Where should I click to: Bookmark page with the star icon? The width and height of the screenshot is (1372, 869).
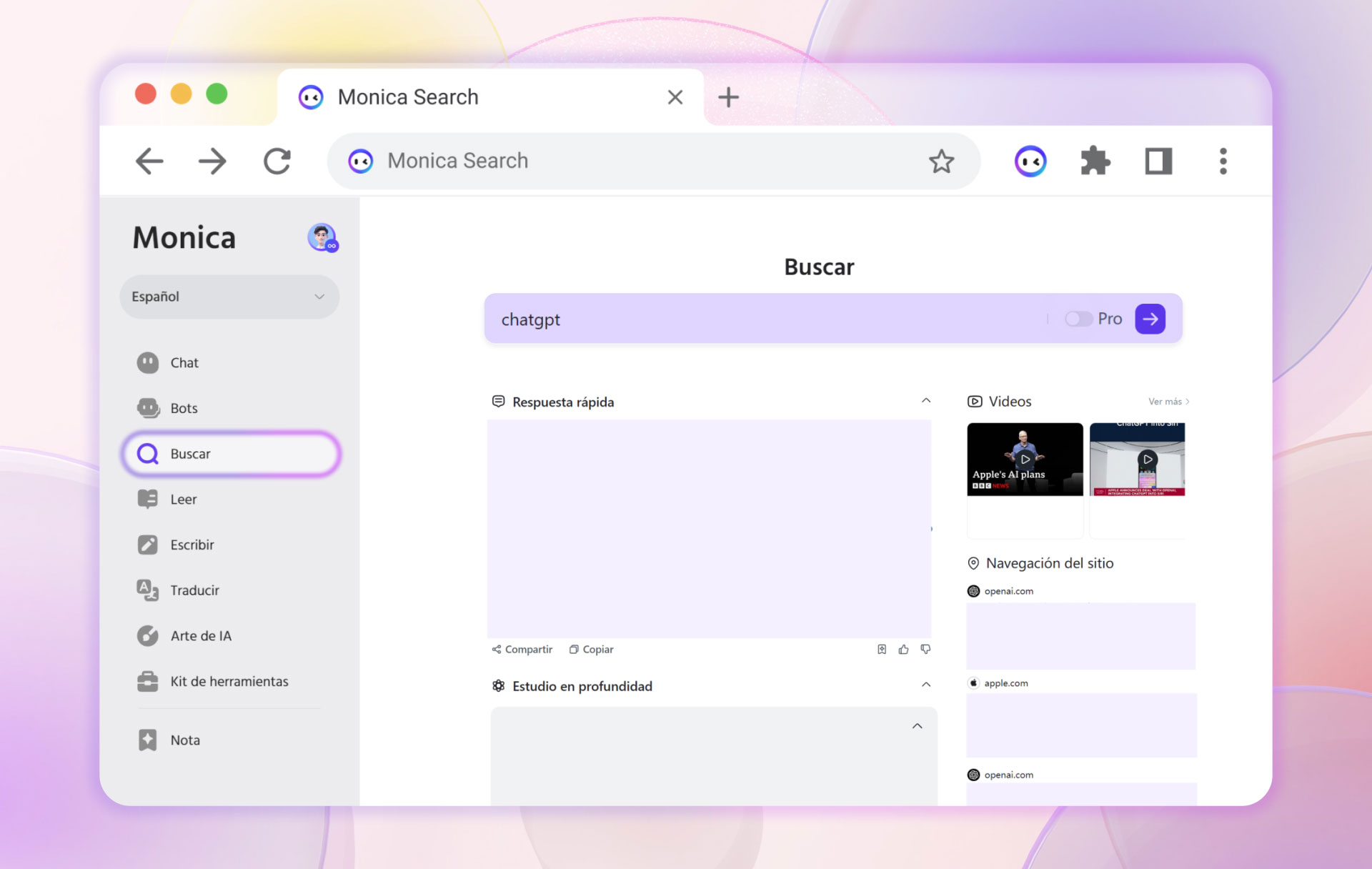click(941, 162)
